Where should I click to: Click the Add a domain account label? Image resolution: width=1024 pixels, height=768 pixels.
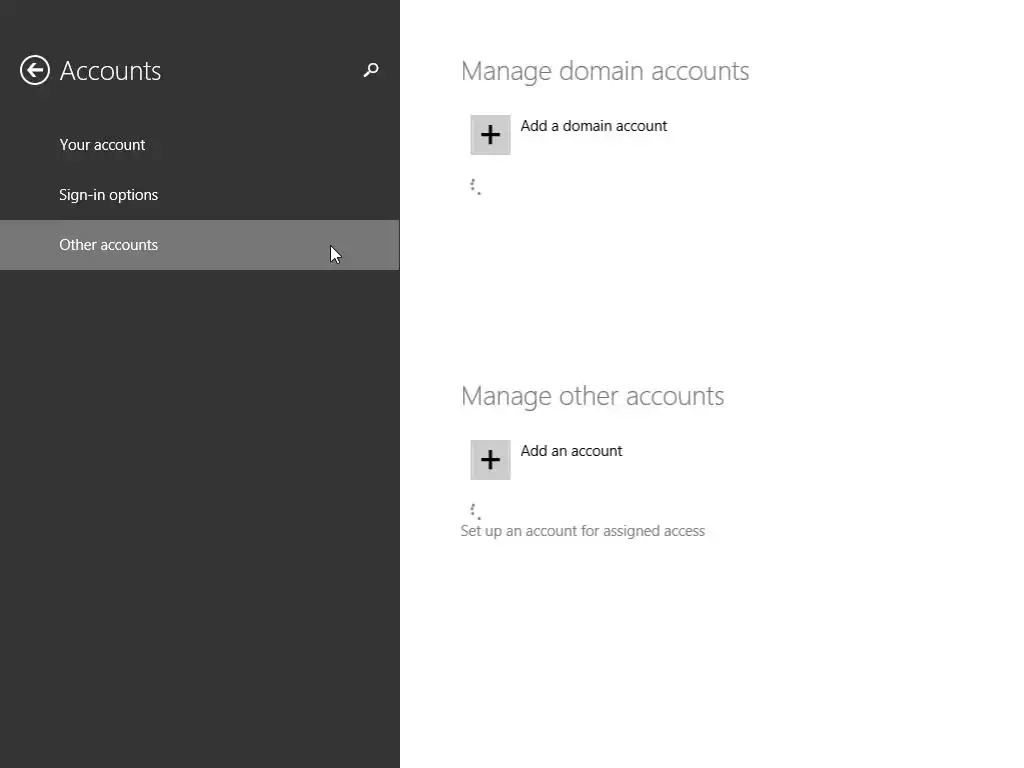pyautogui.click(x=594, y=126)
